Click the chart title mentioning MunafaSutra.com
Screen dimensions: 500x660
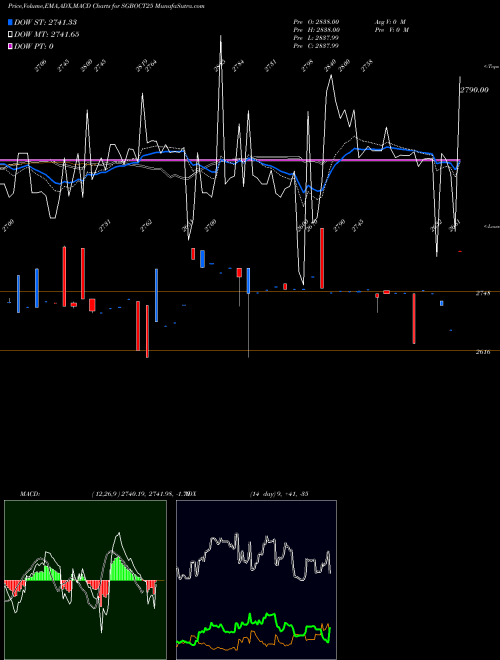[106, 7]
